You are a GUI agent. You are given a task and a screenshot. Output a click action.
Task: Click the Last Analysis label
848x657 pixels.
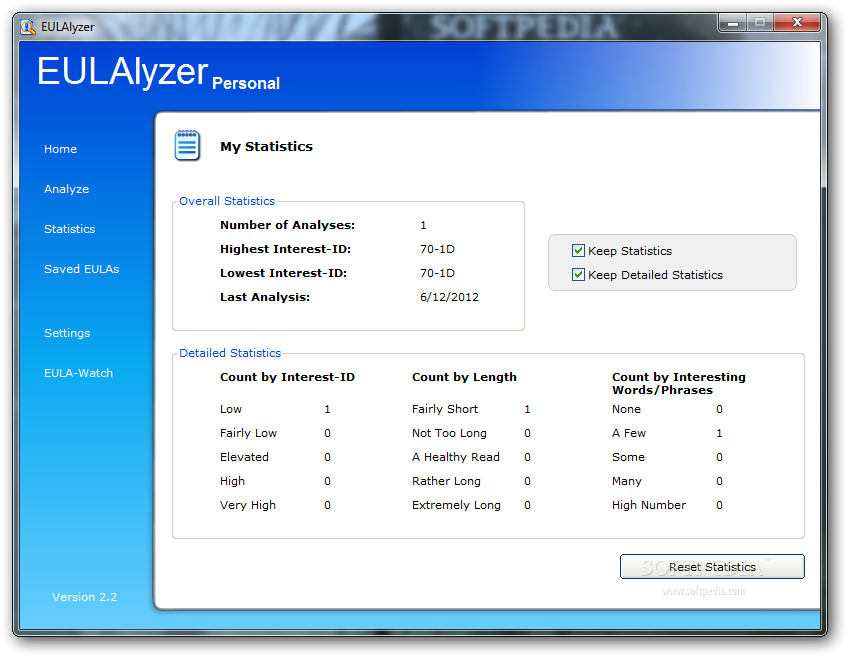(265, 297)
